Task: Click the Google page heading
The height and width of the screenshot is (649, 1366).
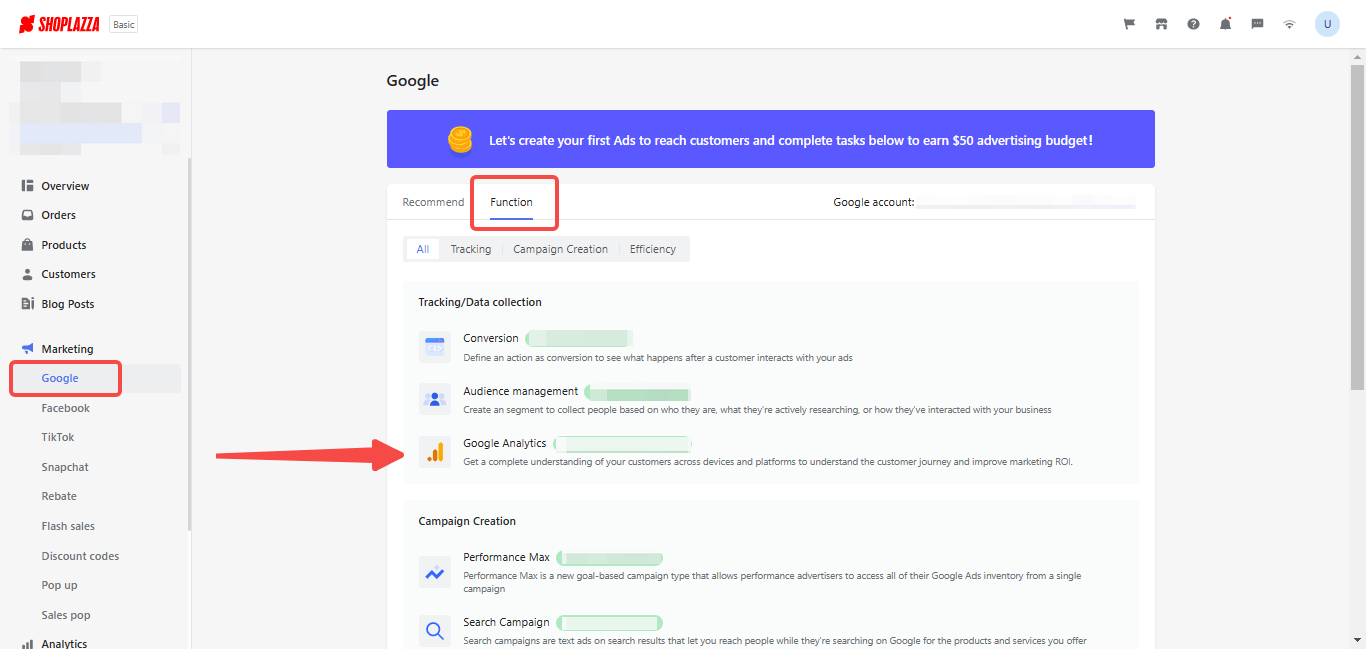Action: [x=413, y=81]
